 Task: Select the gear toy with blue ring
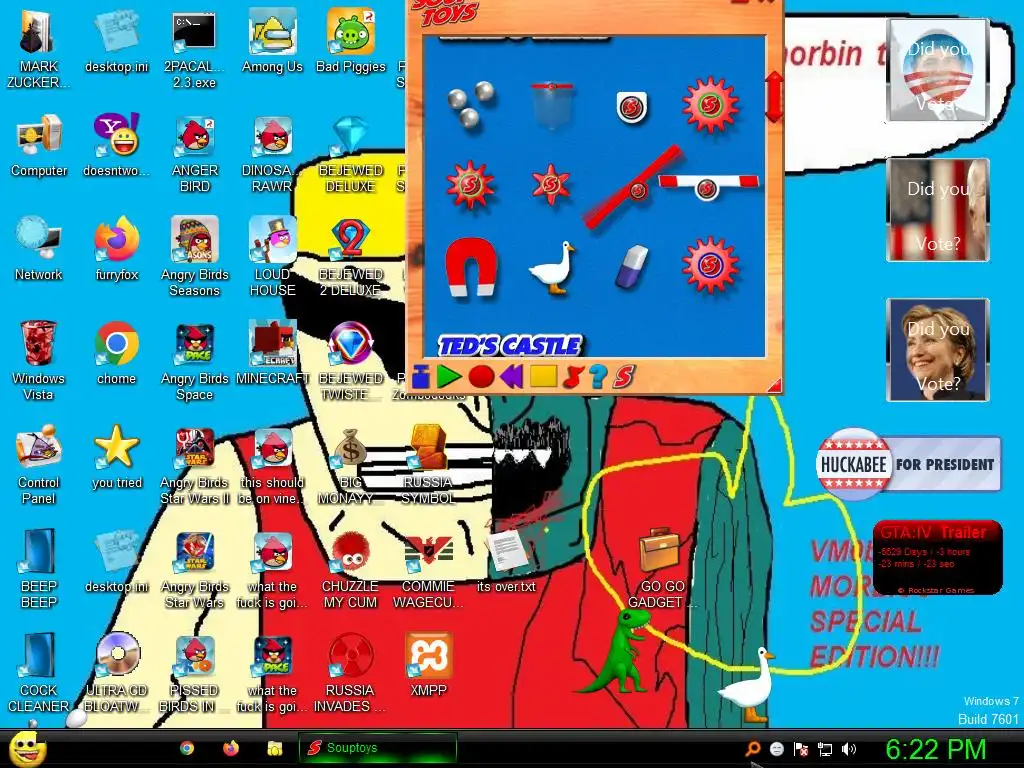coord(710,264)
